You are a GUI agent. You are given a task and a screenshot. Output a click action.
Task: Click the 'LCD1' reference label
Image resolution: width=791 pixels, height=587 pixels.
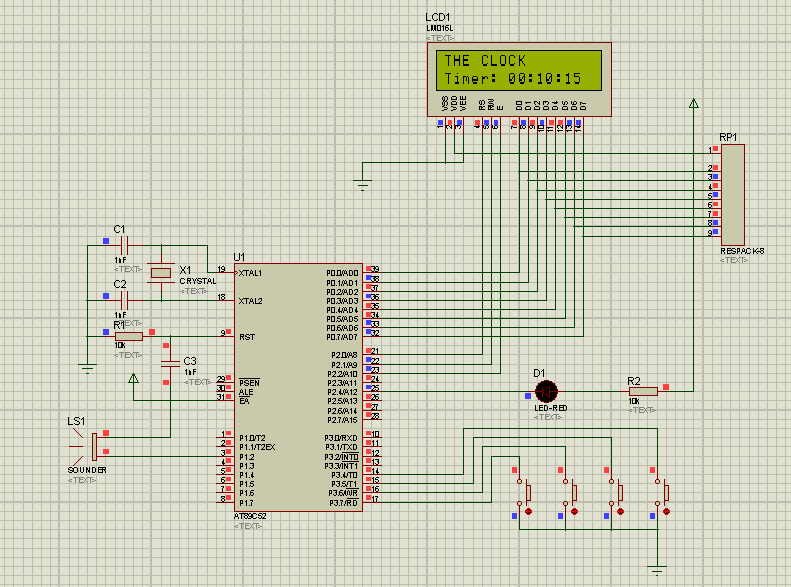coord(437,17)
